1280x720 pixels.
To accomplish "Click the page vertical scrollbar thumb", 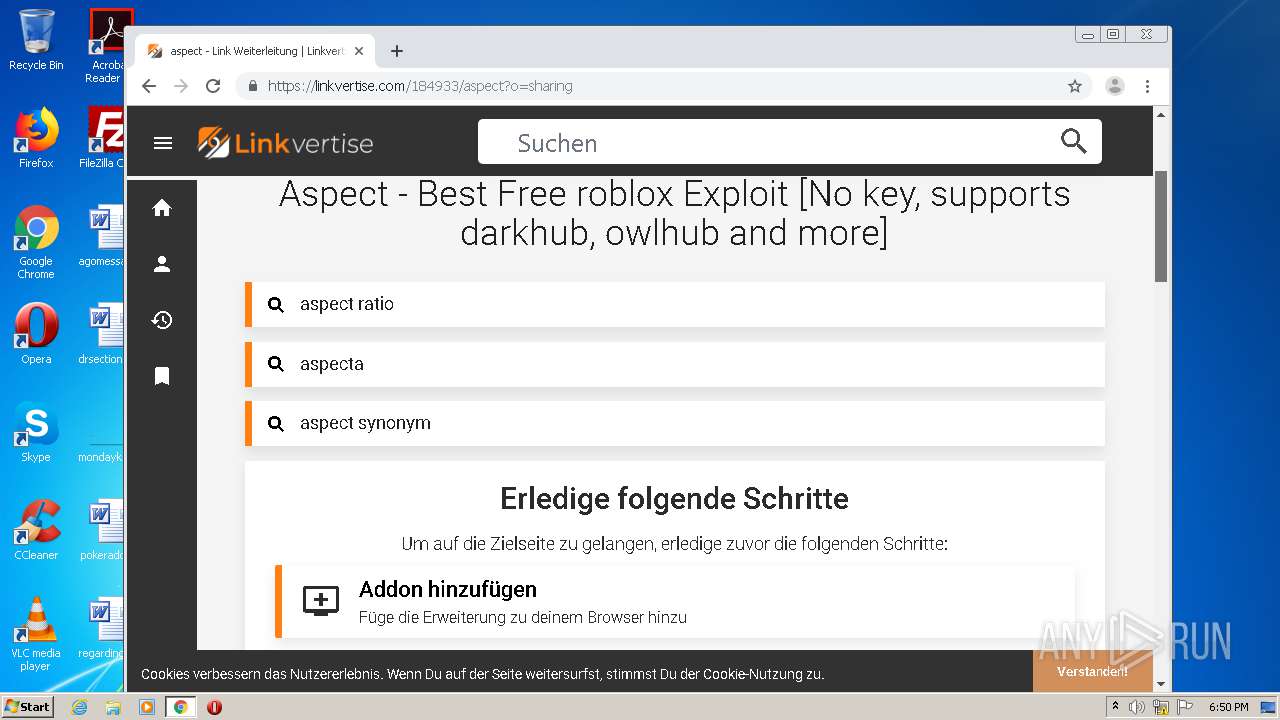I will [1161, 226].
